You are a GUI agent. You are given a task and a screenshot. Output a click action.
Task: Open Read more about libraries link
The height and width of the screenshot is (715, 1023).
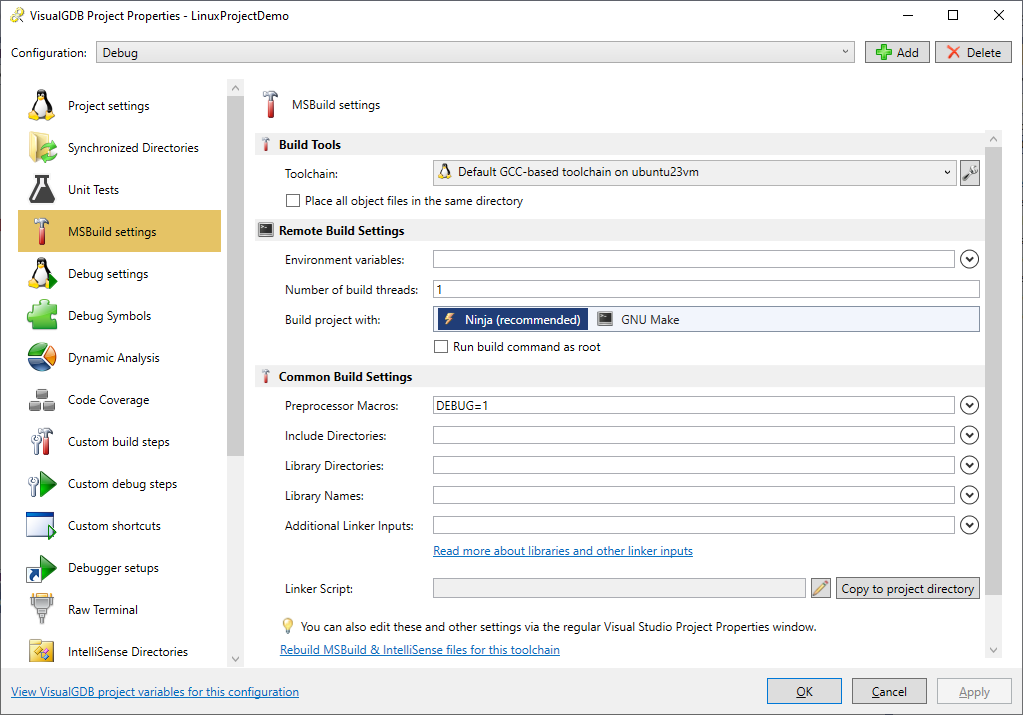click(563, 551)
